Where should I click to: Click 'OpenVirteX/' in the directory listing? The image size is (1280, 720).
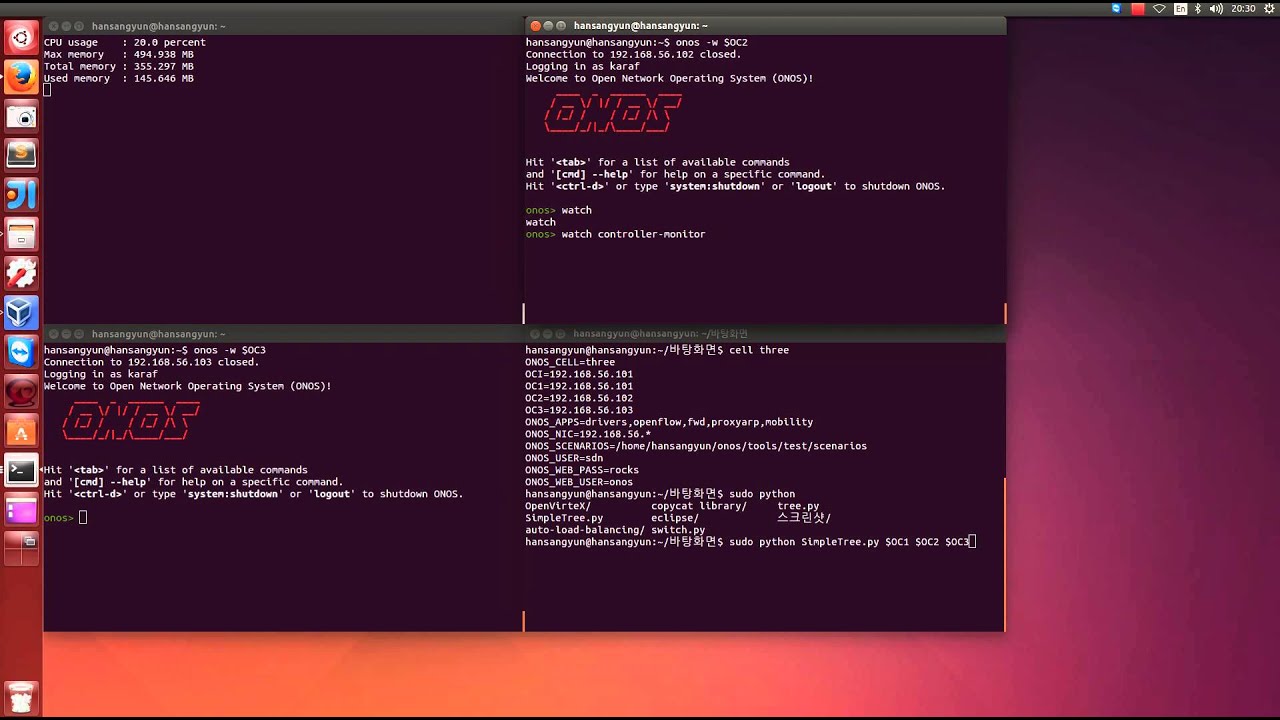[558, 506]
